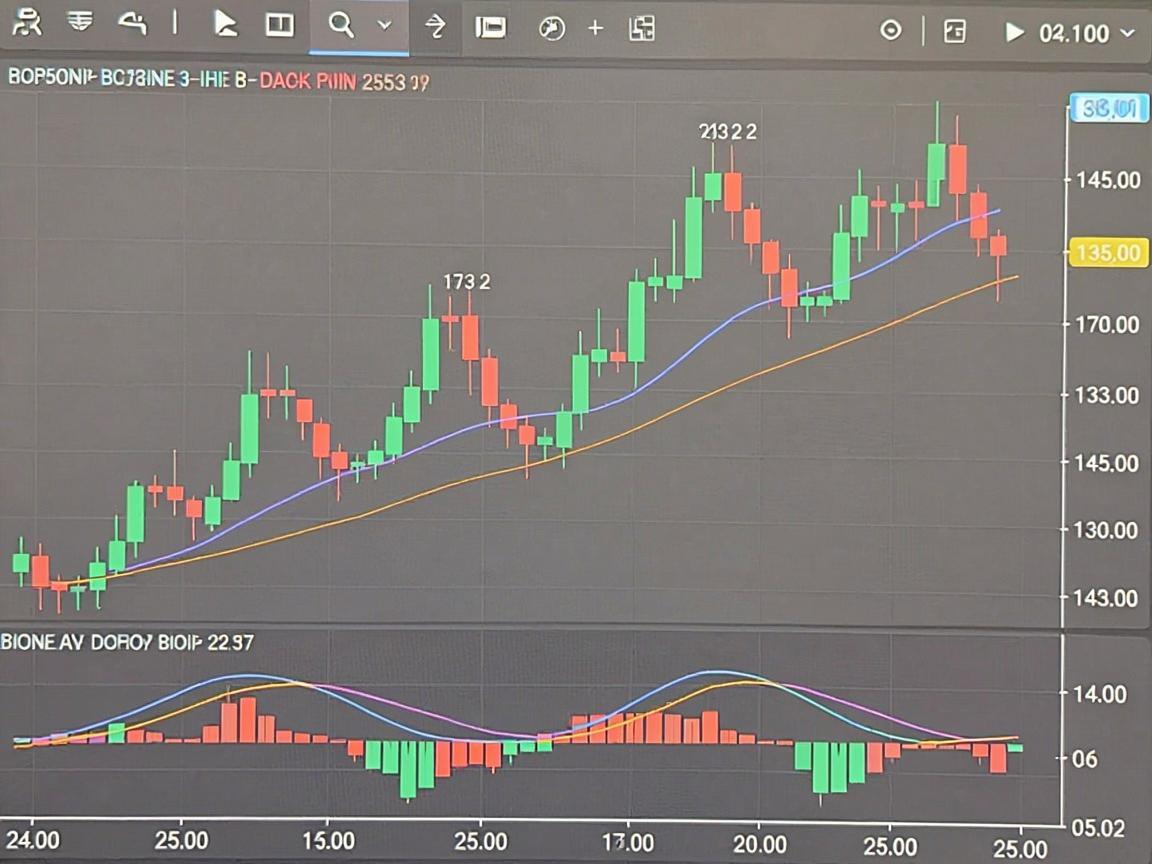
Task: Click the blue price tag on the axis
Action: (x=1109, y=109)
